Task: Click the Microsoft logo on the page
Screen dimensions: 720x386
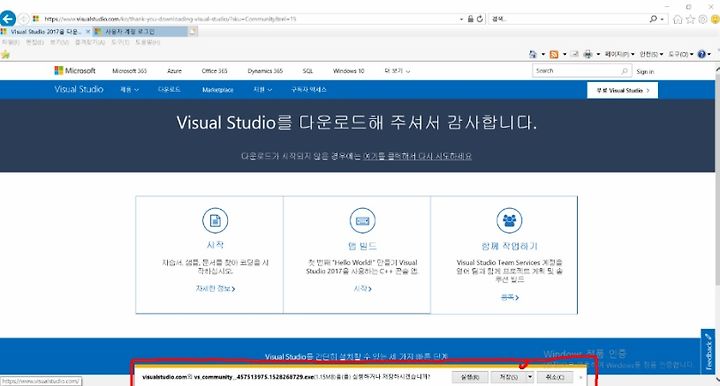Action: pyautogui.click(x=75, y=71)
